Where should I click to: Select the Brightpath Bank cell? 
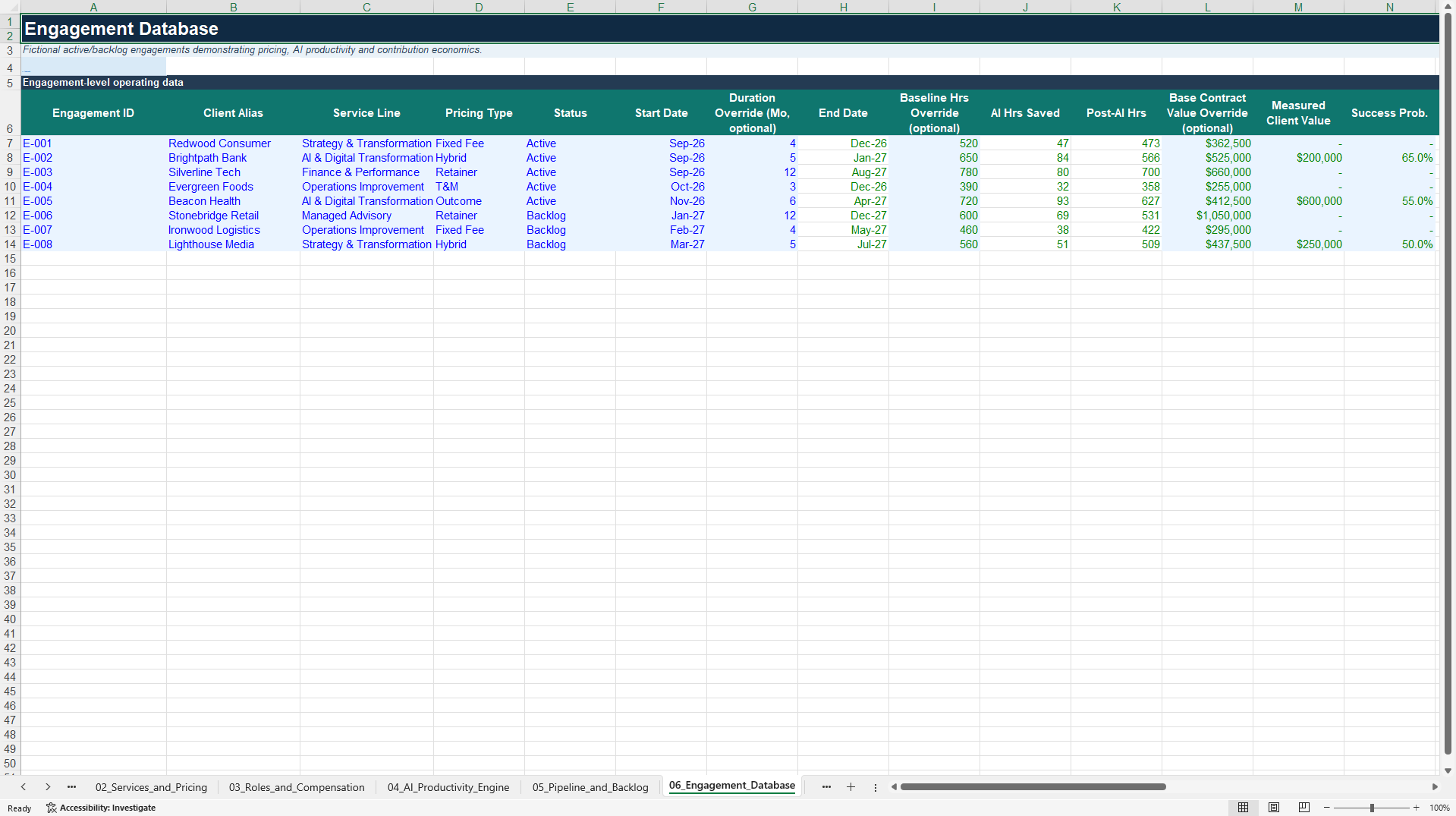pos(233,158)
